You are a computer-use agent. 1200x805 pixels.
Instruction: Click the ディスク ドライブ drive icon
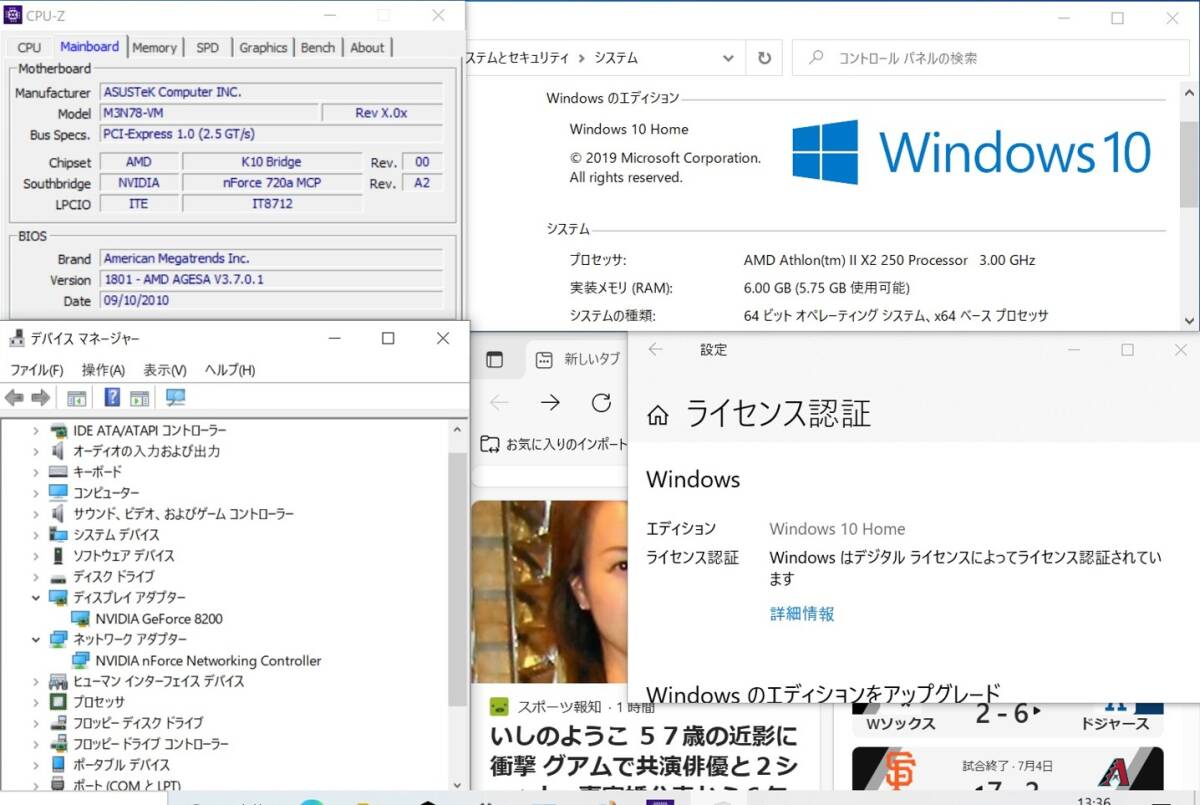coord(58,577)
